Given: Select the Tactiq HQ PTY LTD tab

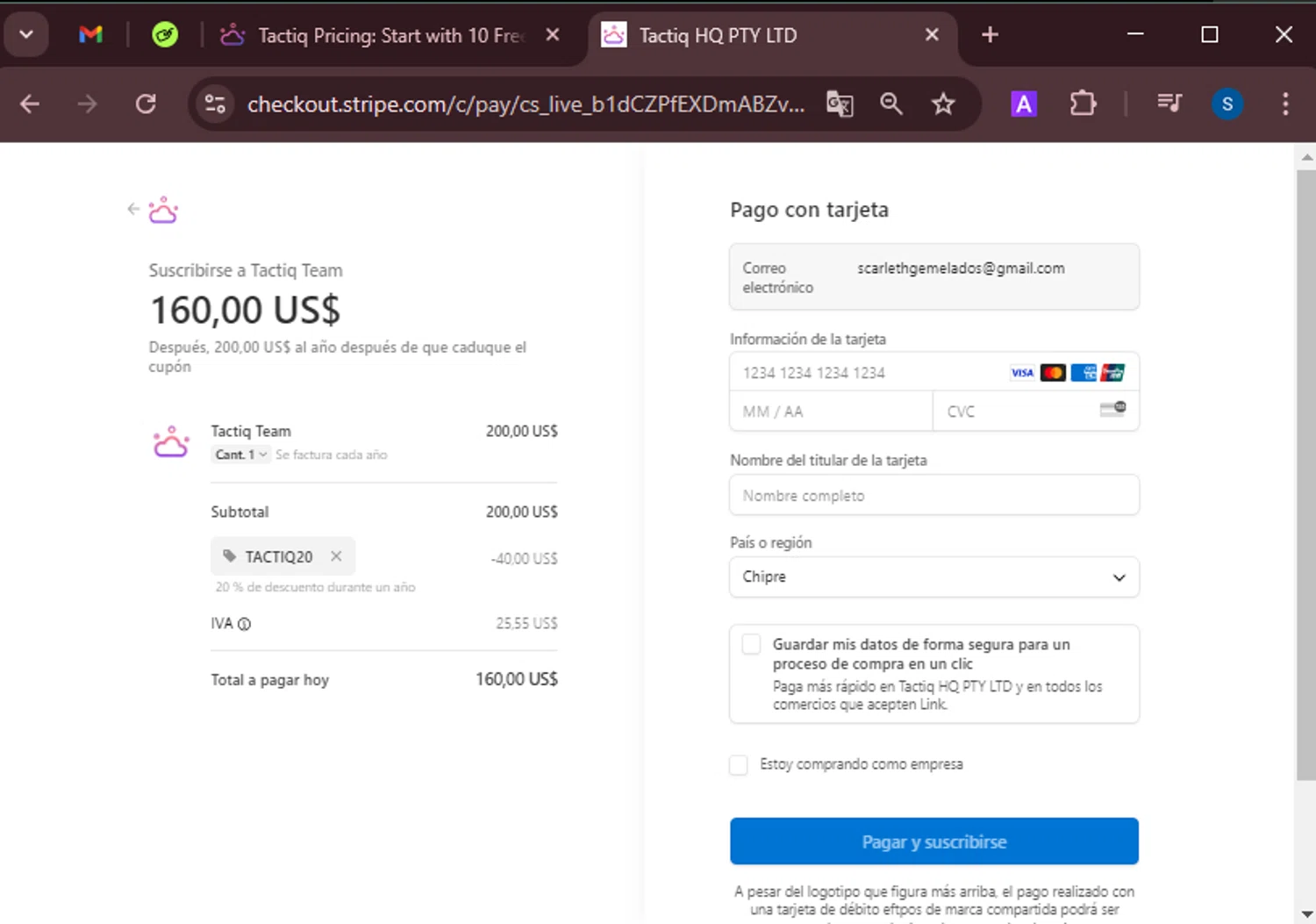Looking at the screenshot, I should [x=763, y=35].
